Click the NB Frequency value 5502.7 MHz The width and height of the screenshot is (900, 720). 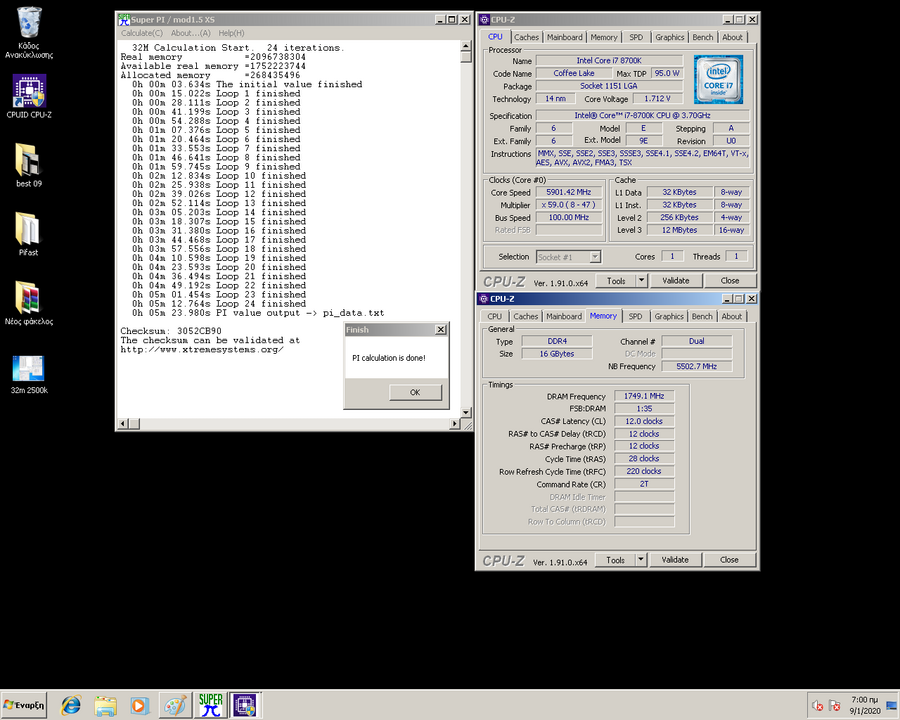[x=697, y=366]
